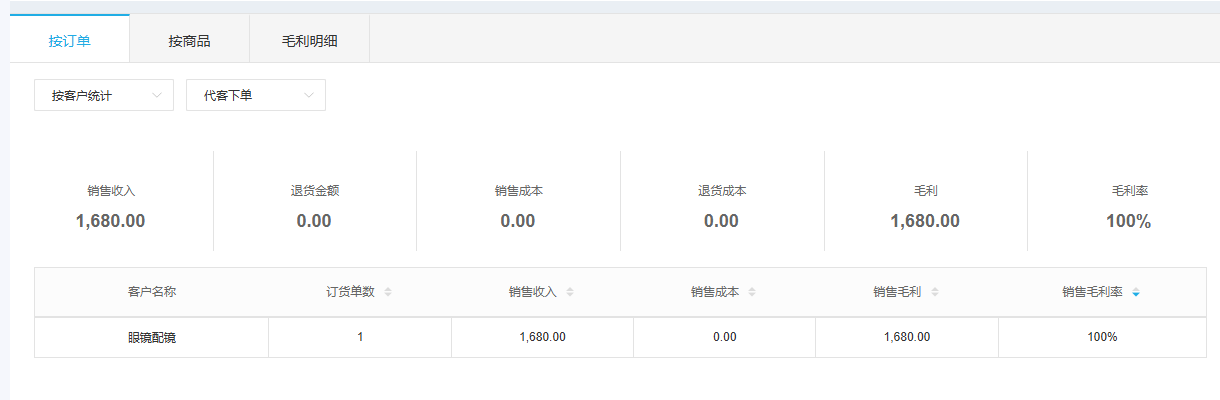Image resolution: width=1220 pixels, height=400 pixels.
Task: Open the 毛利明细 tab
Action: point(310,41)
